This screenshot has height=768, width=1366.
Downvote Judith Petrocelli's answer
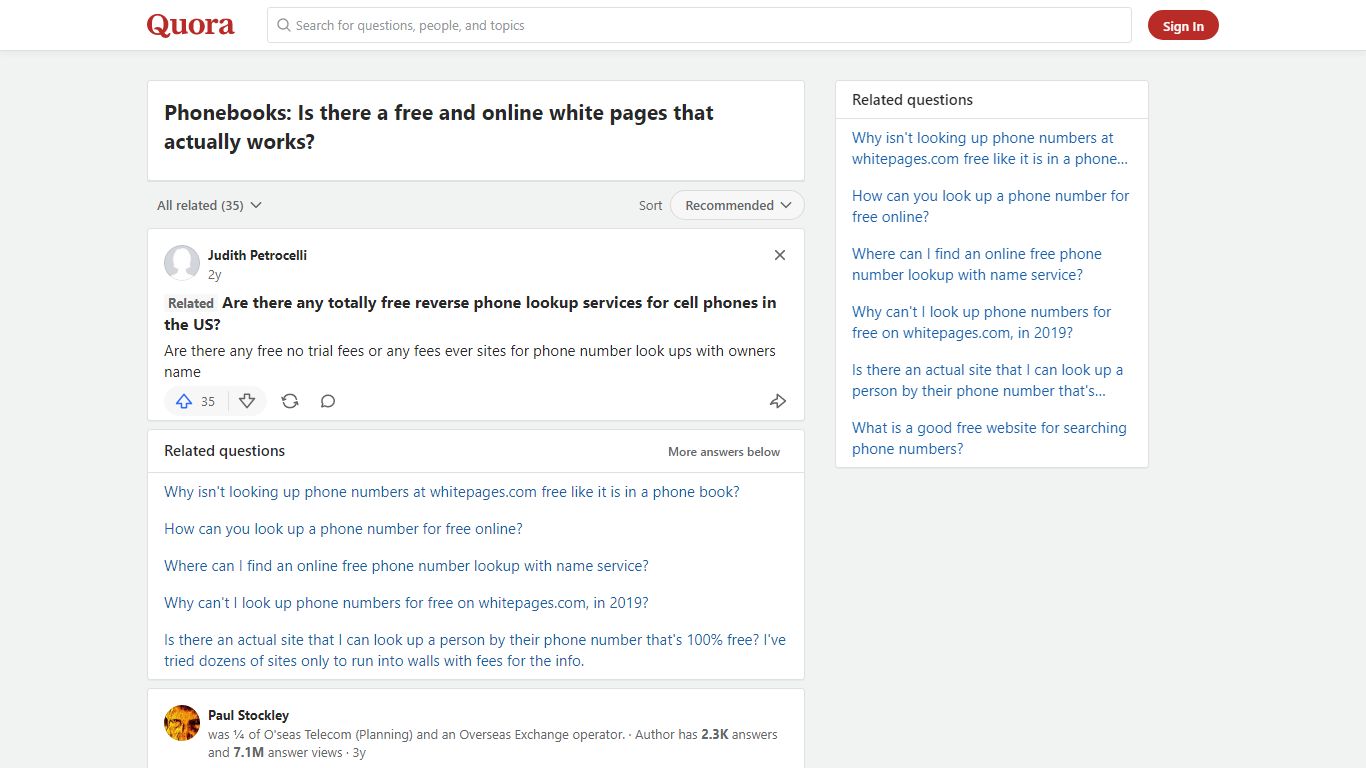point(247,401)
